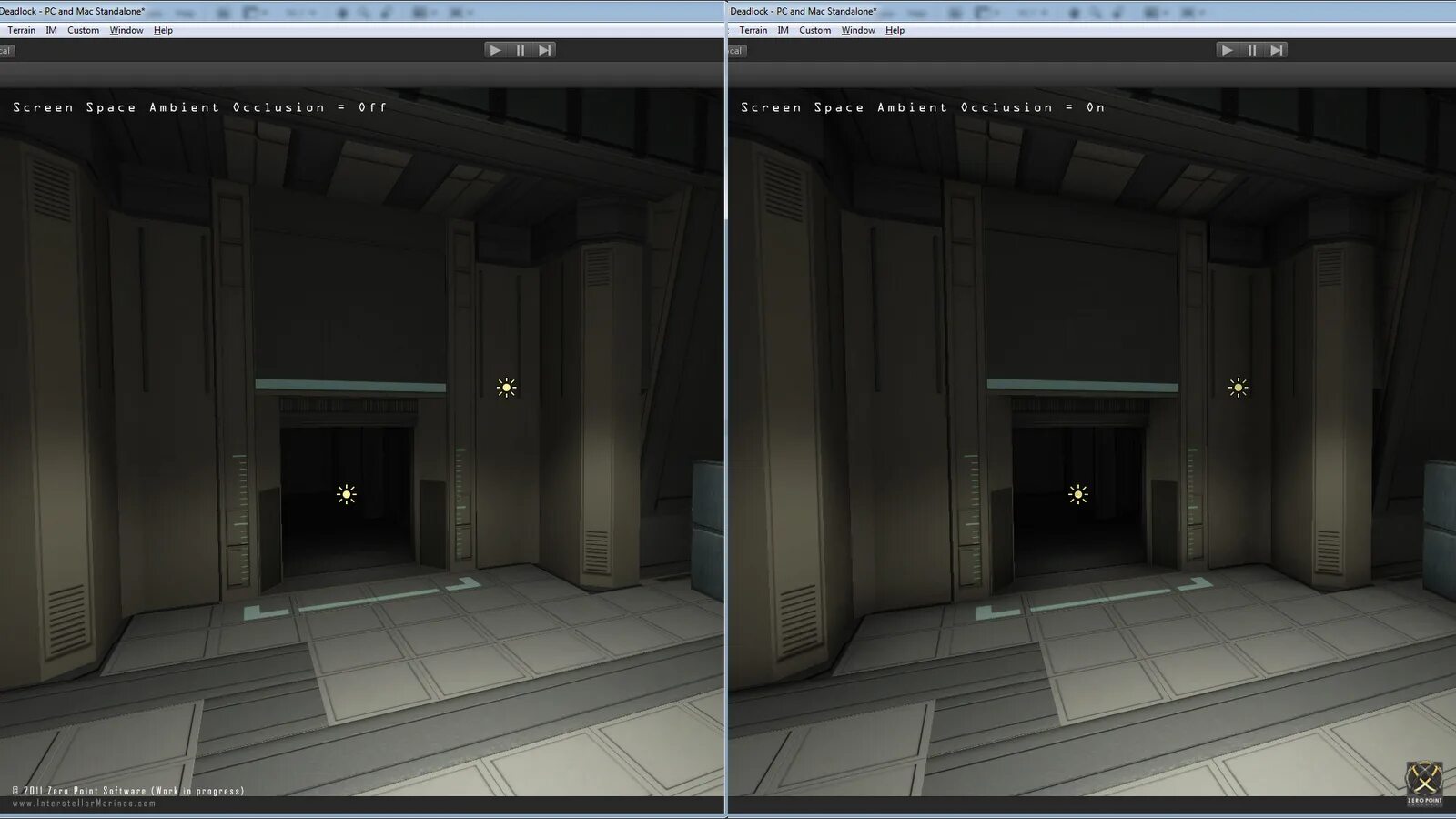Open Help menu in right window

click(895, 30)
